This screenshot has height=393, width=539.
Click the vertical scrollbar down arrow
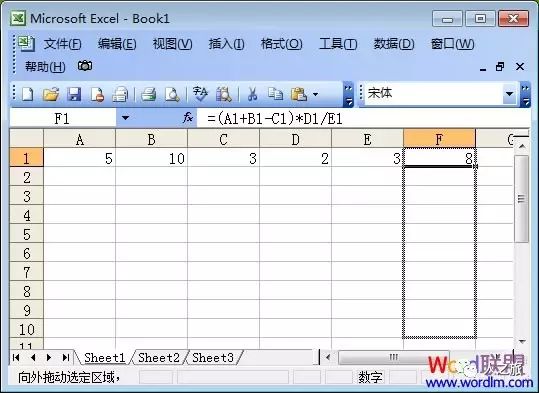click(522, 341)
